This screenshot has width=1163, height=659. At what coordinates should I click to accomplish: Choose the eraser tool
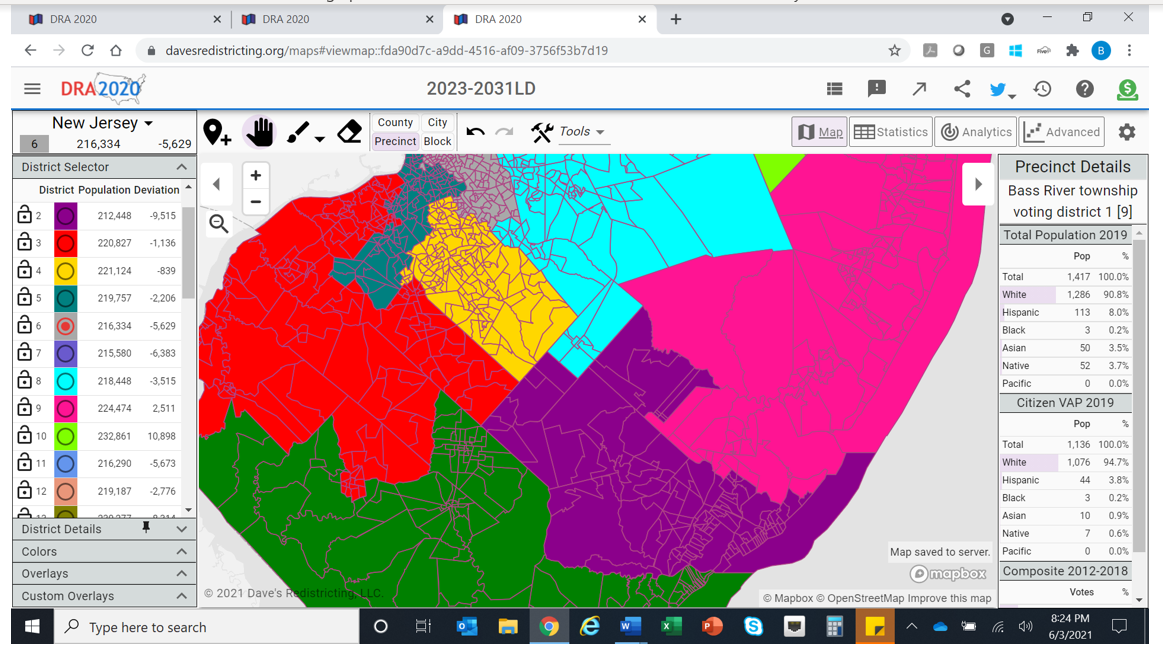pos(349,132)
